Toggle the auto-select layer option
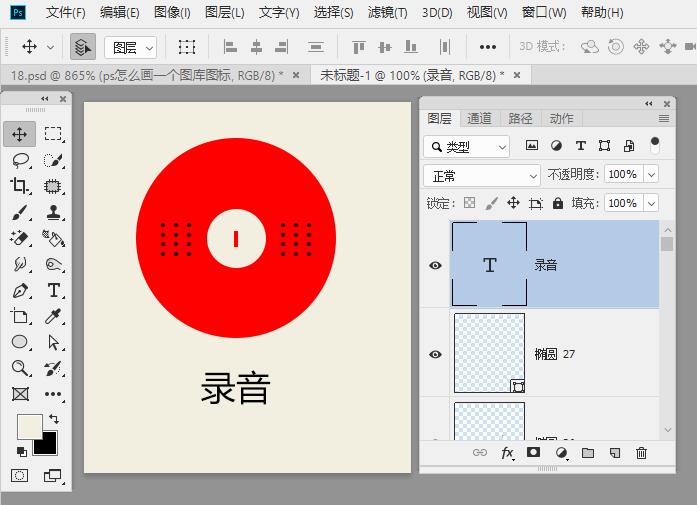 83,47
